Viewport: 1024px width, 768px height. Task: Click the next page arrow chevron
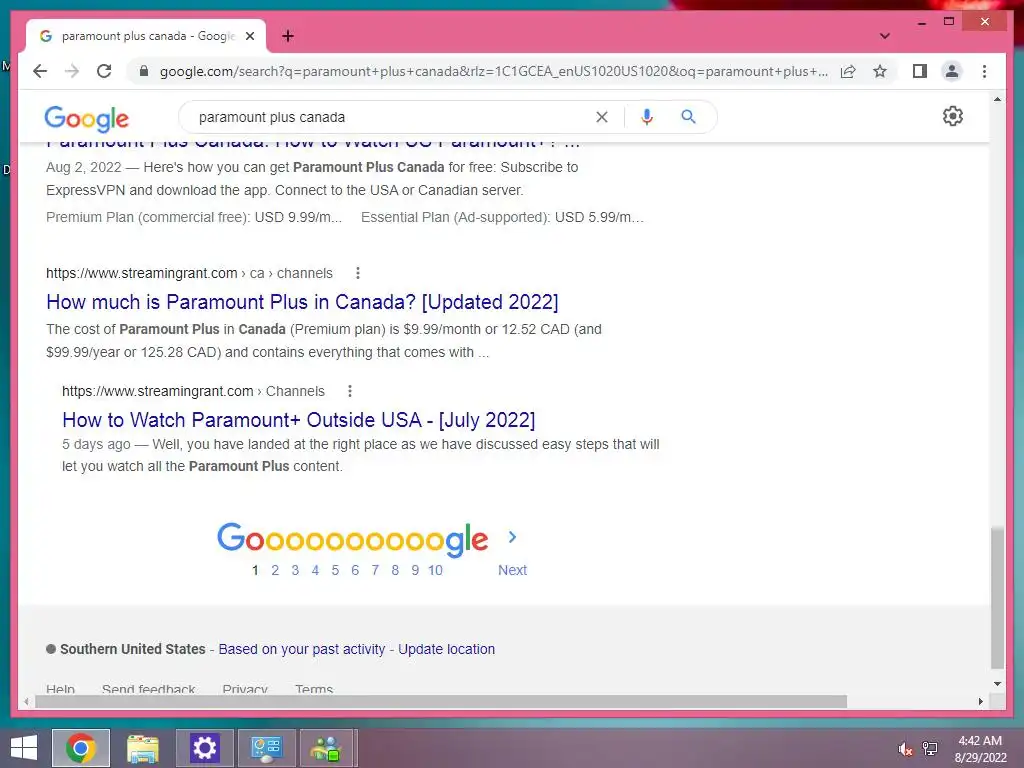(512, 537)
